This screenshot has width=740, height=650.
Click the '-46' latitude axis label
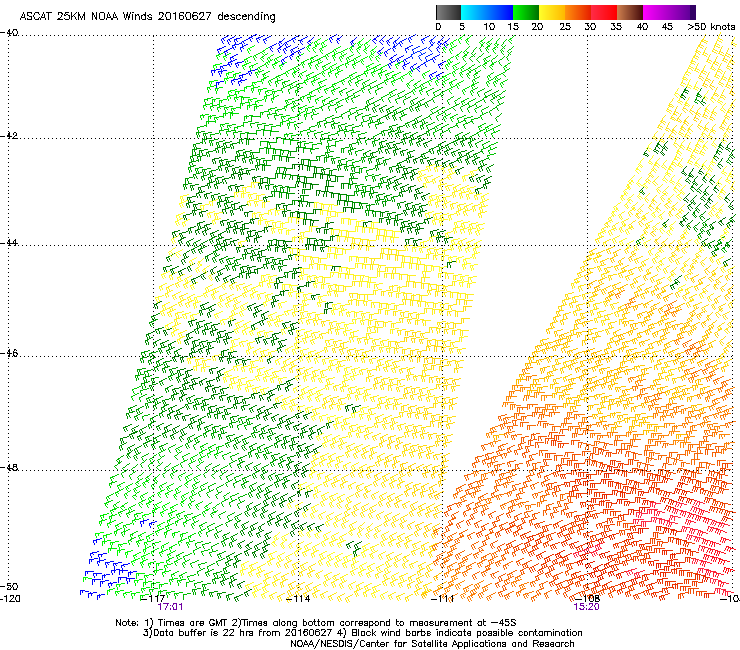click(x=9, y=353)
